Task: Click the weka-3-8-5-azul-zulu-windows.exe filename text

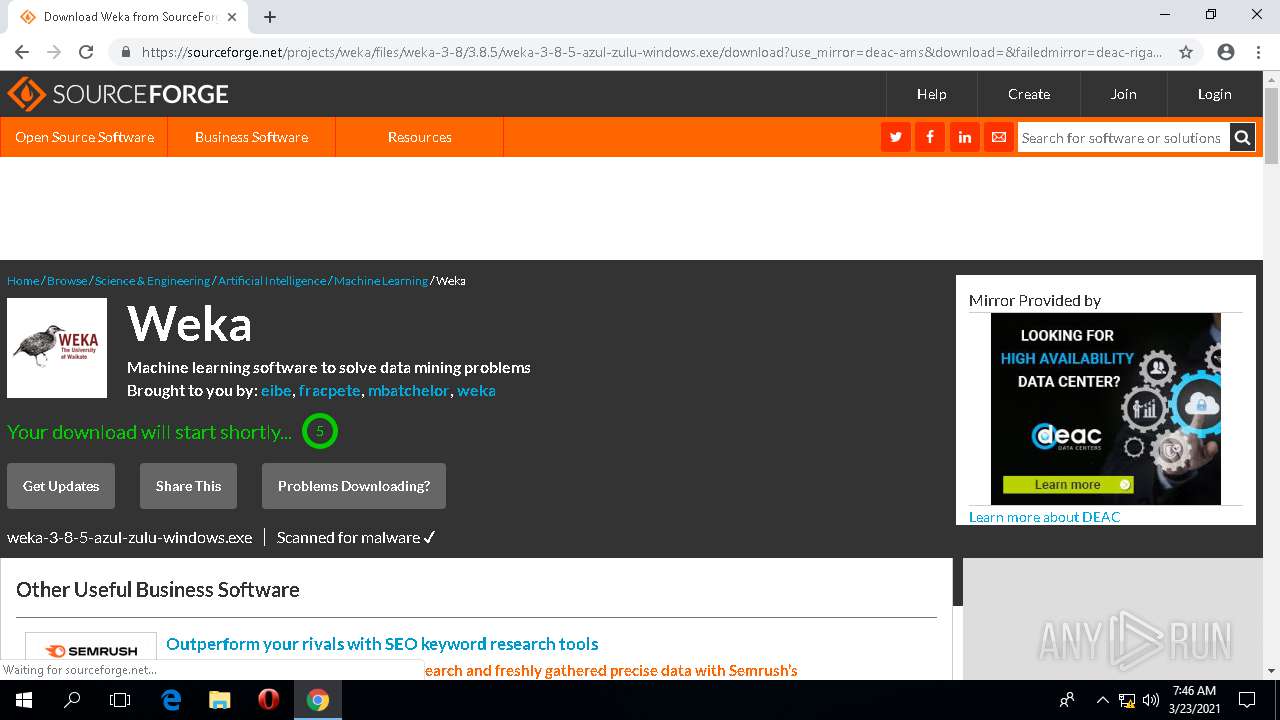Action: click(x=130, y=538)
